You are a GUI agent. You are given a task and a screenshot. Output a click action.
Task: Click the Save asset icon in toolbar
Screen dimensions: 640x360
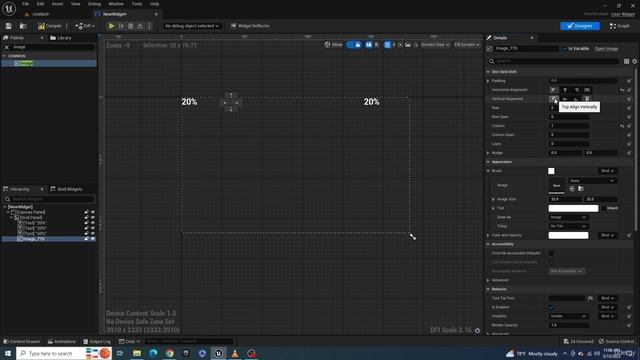[9, 26]
